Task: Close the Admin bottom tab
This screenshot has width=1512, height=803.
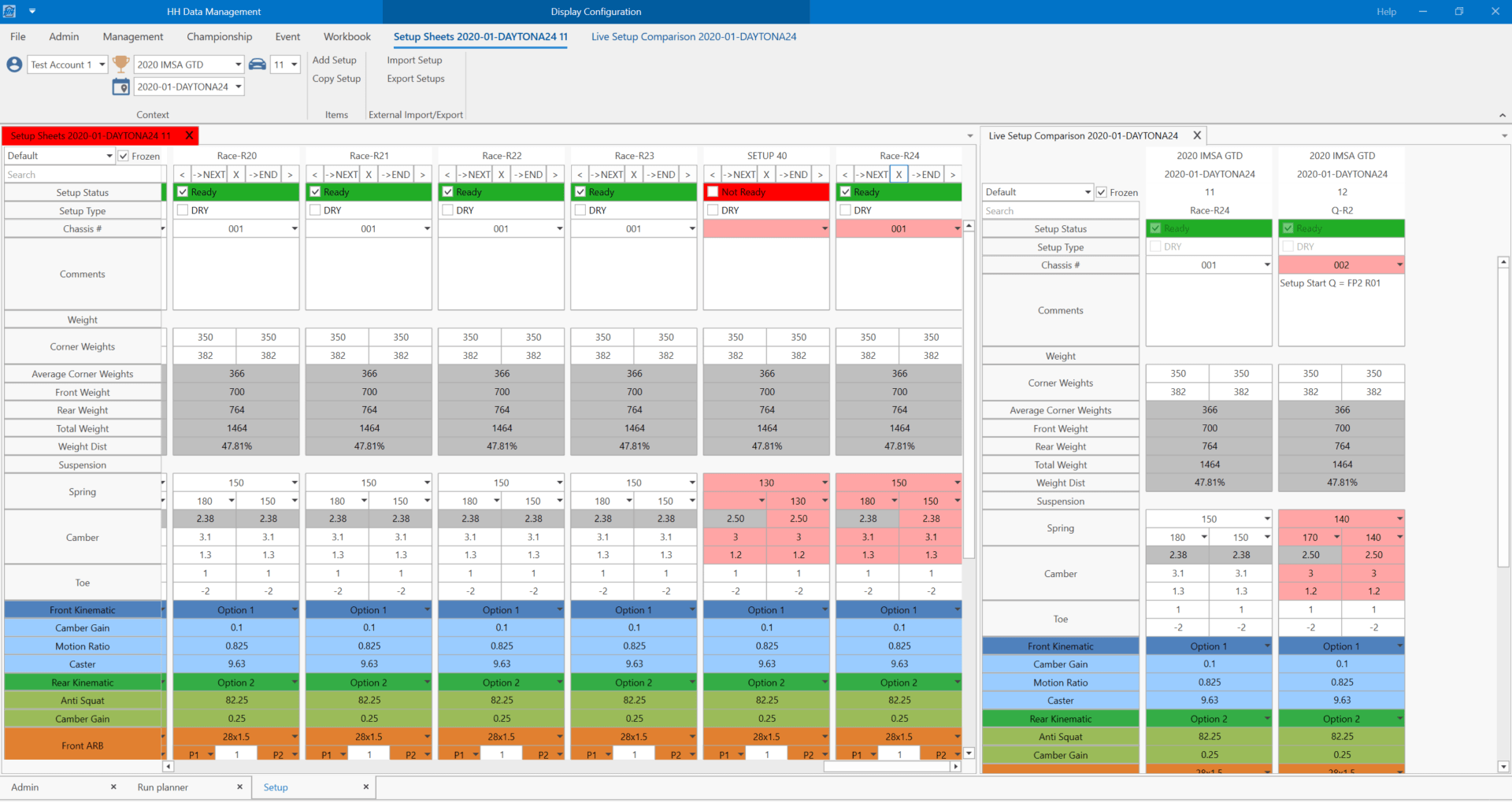Action: pyautogui.click(x=113, y=786)
